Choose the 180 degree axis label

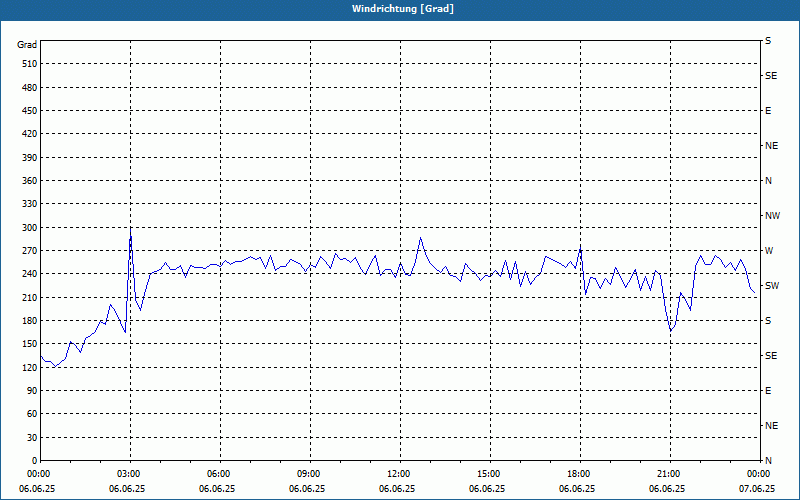click(29, 320)
